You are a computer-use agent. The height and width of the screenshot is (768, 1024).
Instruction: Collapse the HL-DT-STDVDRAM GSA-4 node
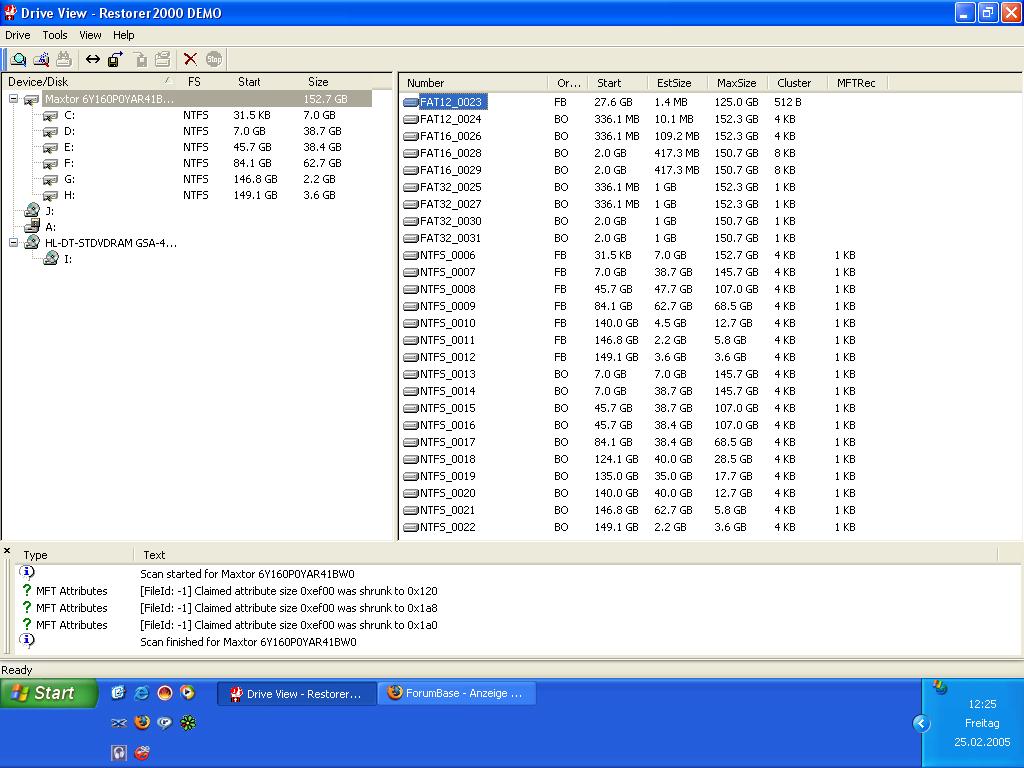(x=13, y=242)
